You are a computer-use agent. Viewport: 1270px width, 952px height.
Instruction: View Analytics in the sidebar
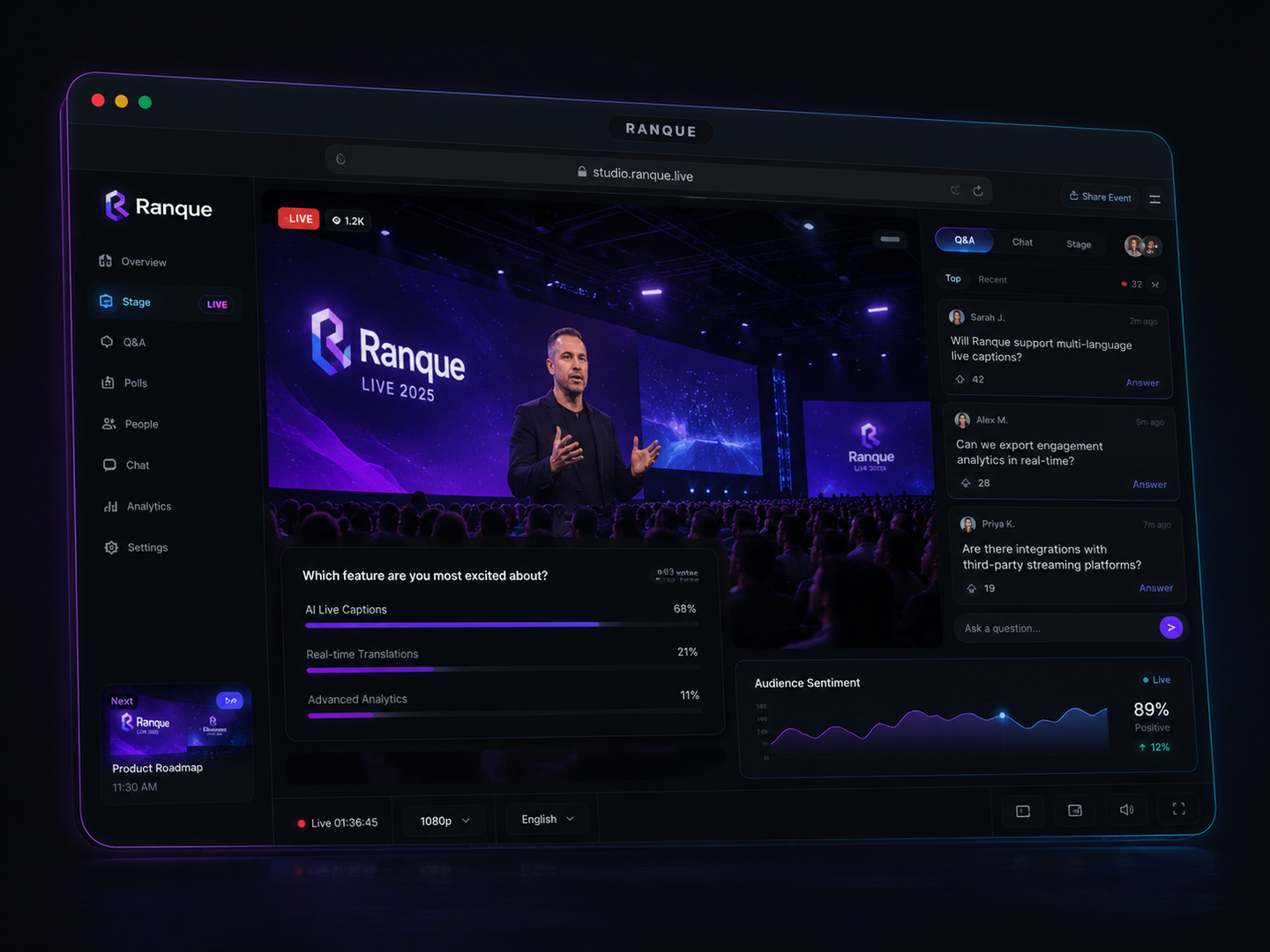click(x=138, y=506)
